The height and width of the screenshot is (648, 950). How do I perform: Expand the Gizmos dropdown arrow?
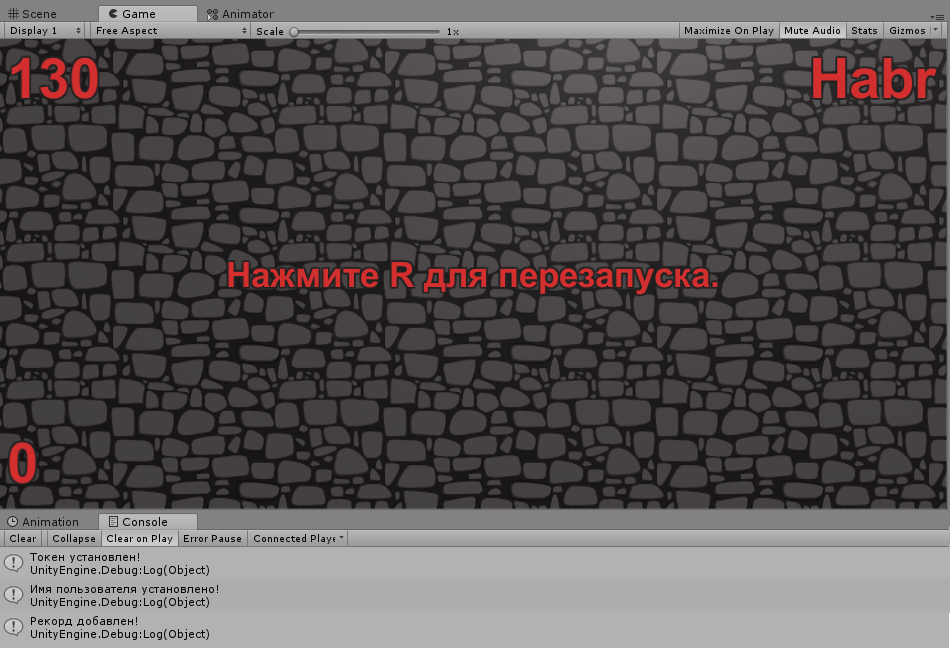coord(936,30)
